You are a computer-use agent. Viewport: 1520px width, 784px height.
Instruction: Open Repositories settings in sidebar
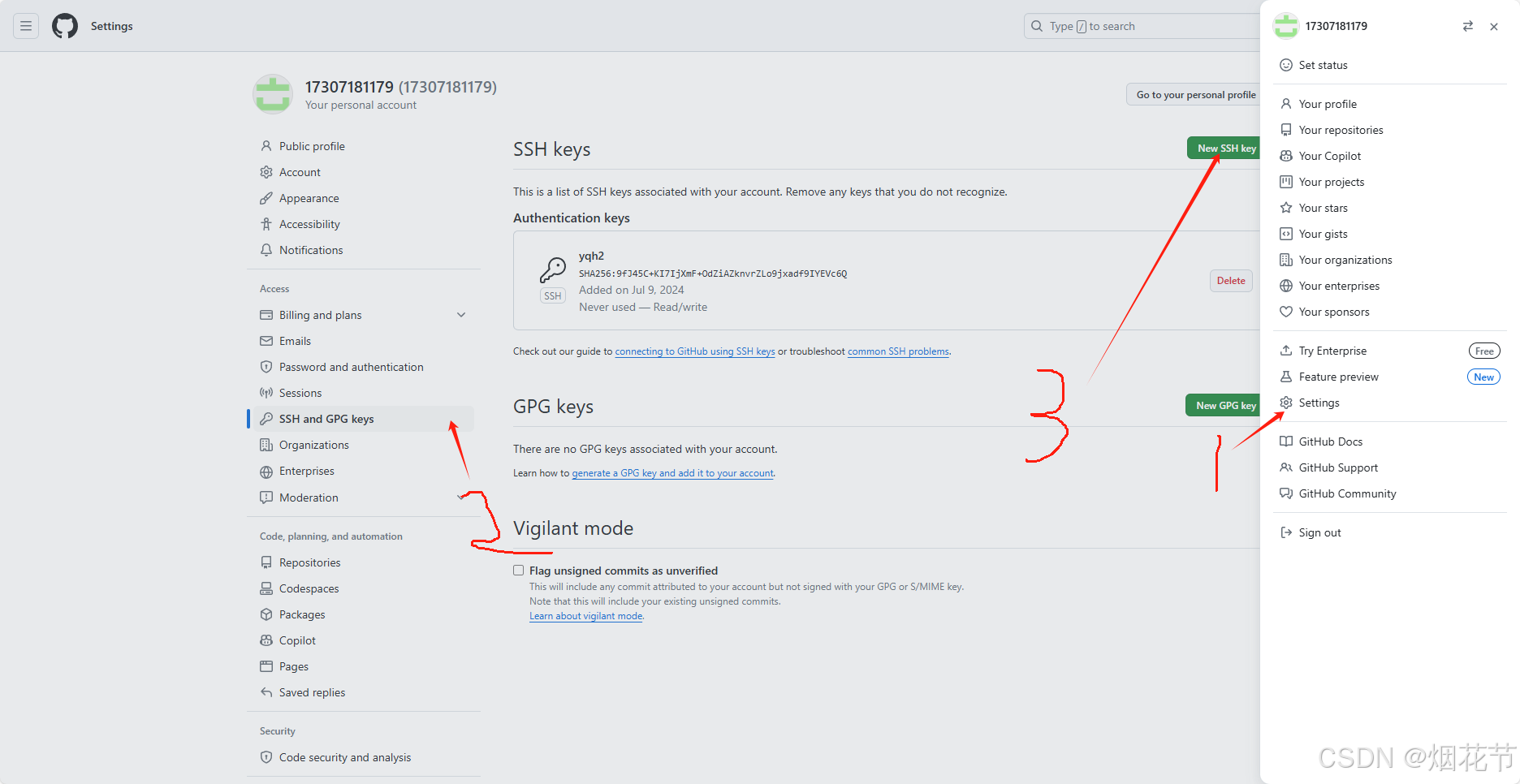pos(364,562)
